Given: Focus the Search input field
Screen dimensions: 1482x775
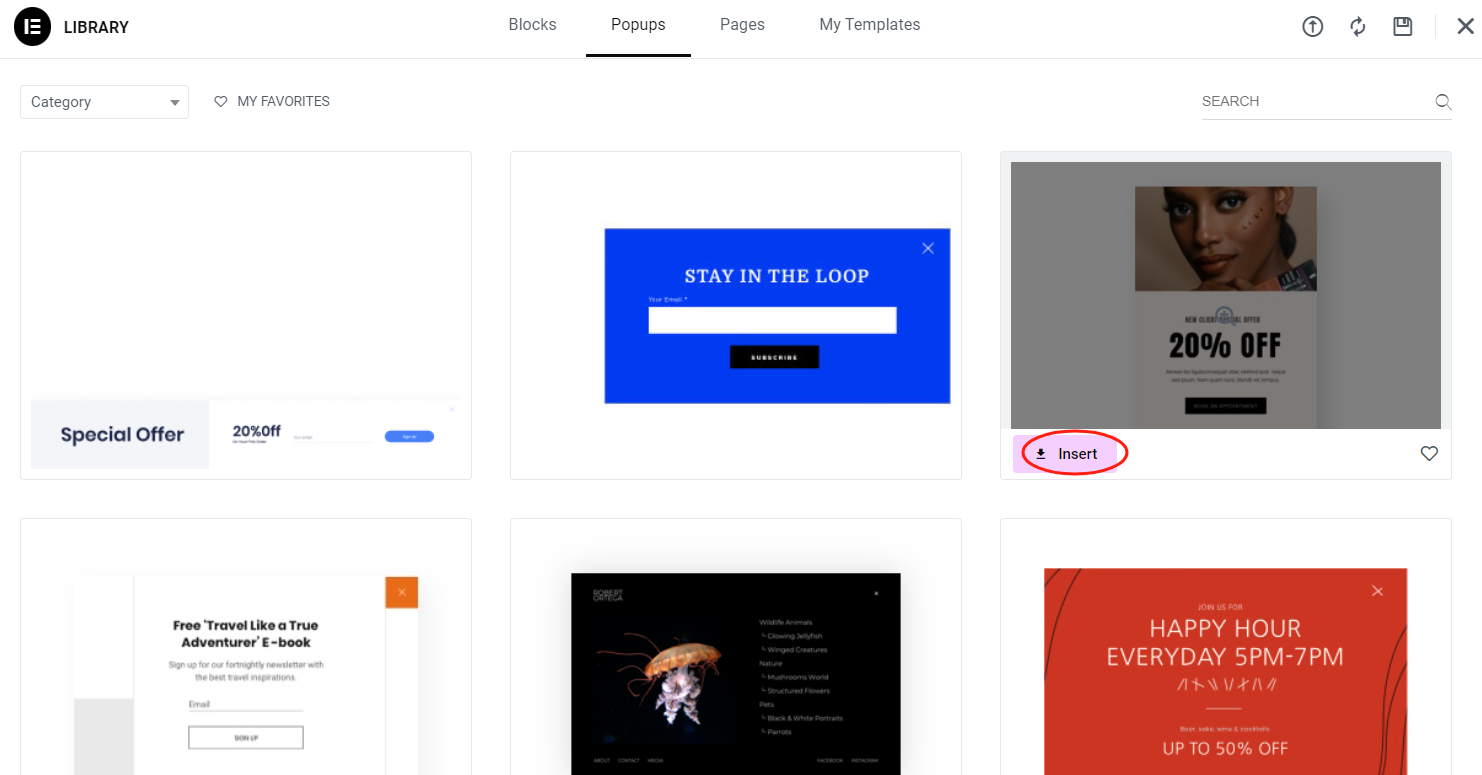Looking at the screenshot, I should [x=1315, y=101].
